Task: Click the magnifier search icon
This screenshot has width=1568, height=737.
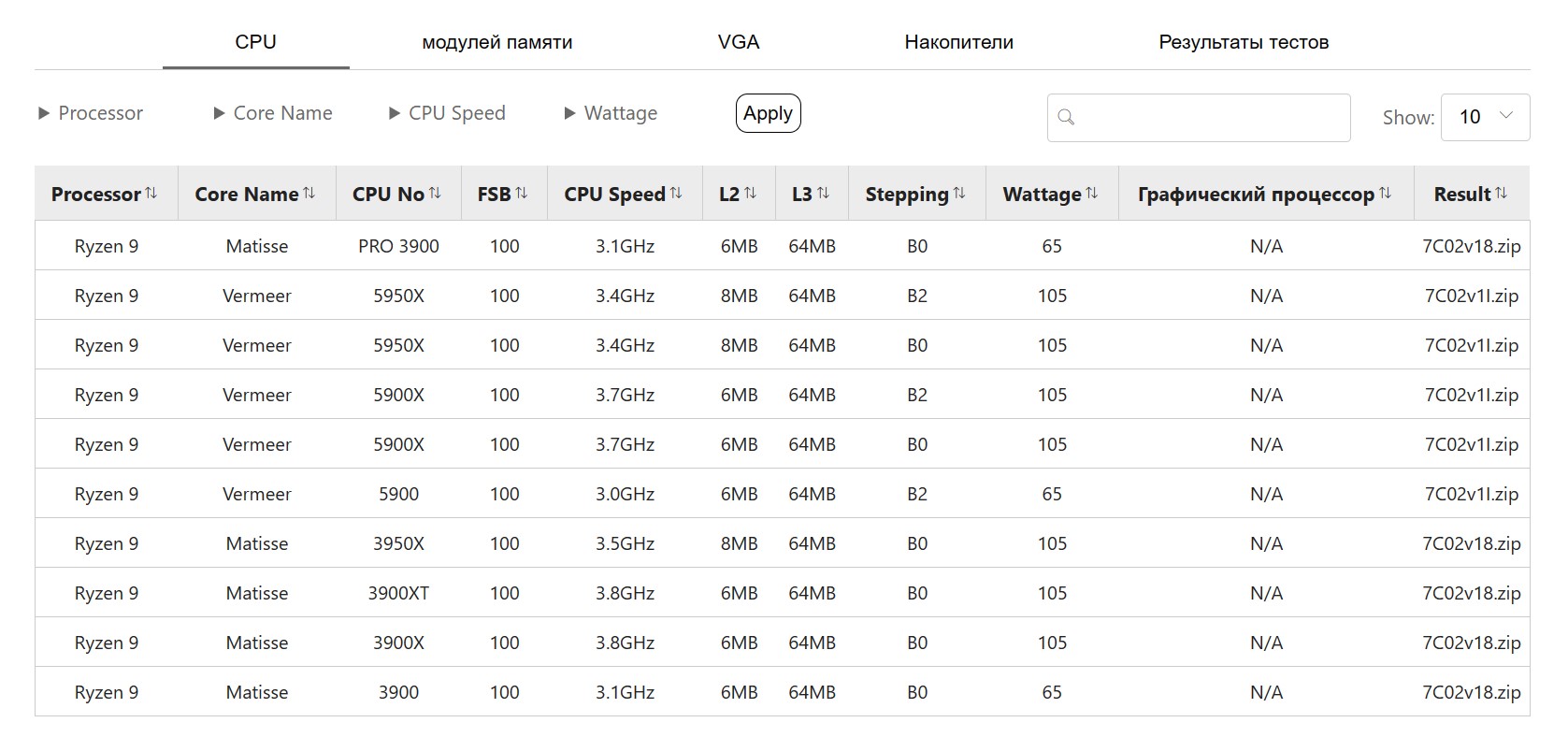Action: (1066, 118)
